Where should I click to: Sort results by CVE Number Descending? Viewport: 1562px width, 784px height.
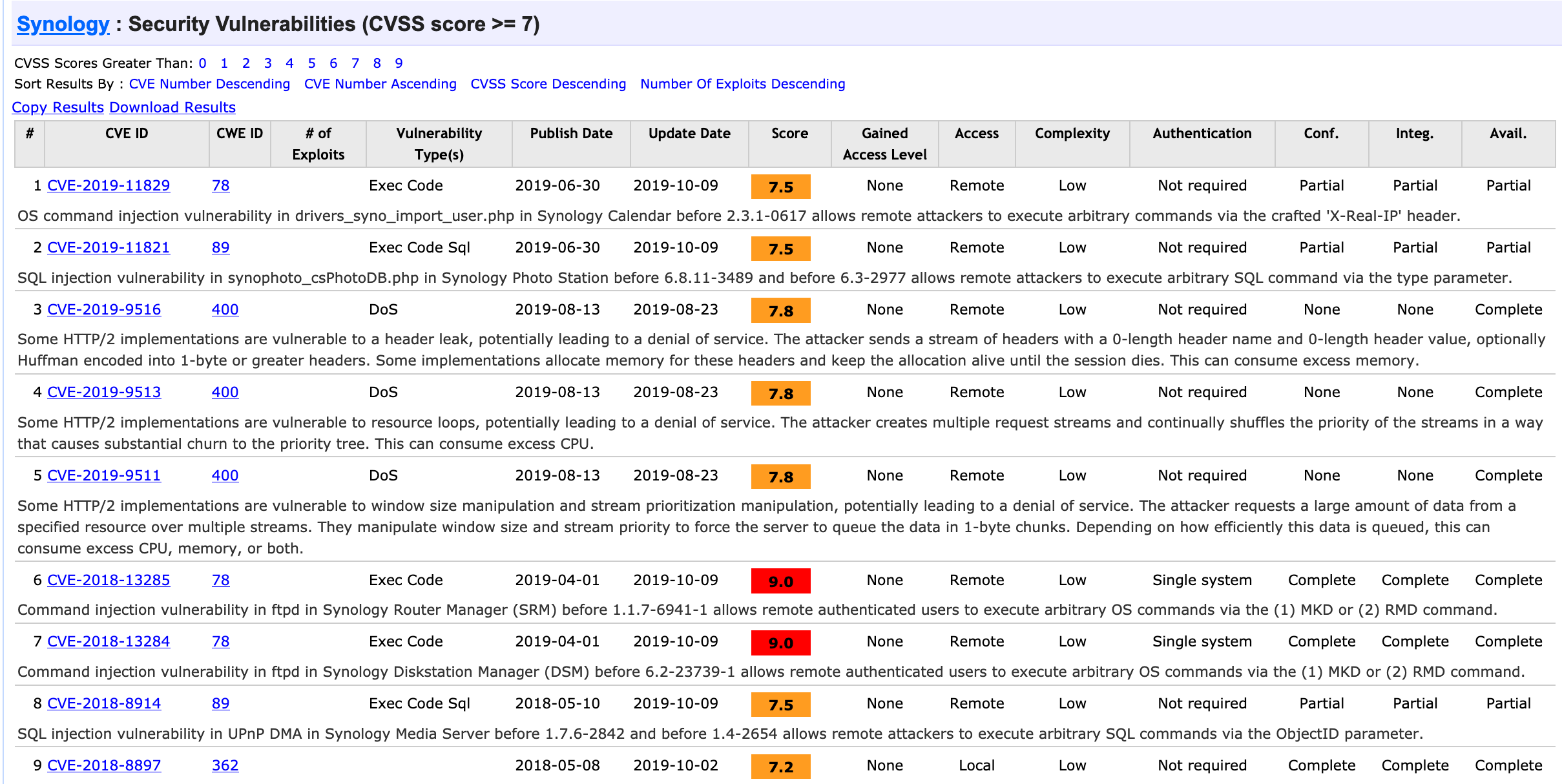209,84
